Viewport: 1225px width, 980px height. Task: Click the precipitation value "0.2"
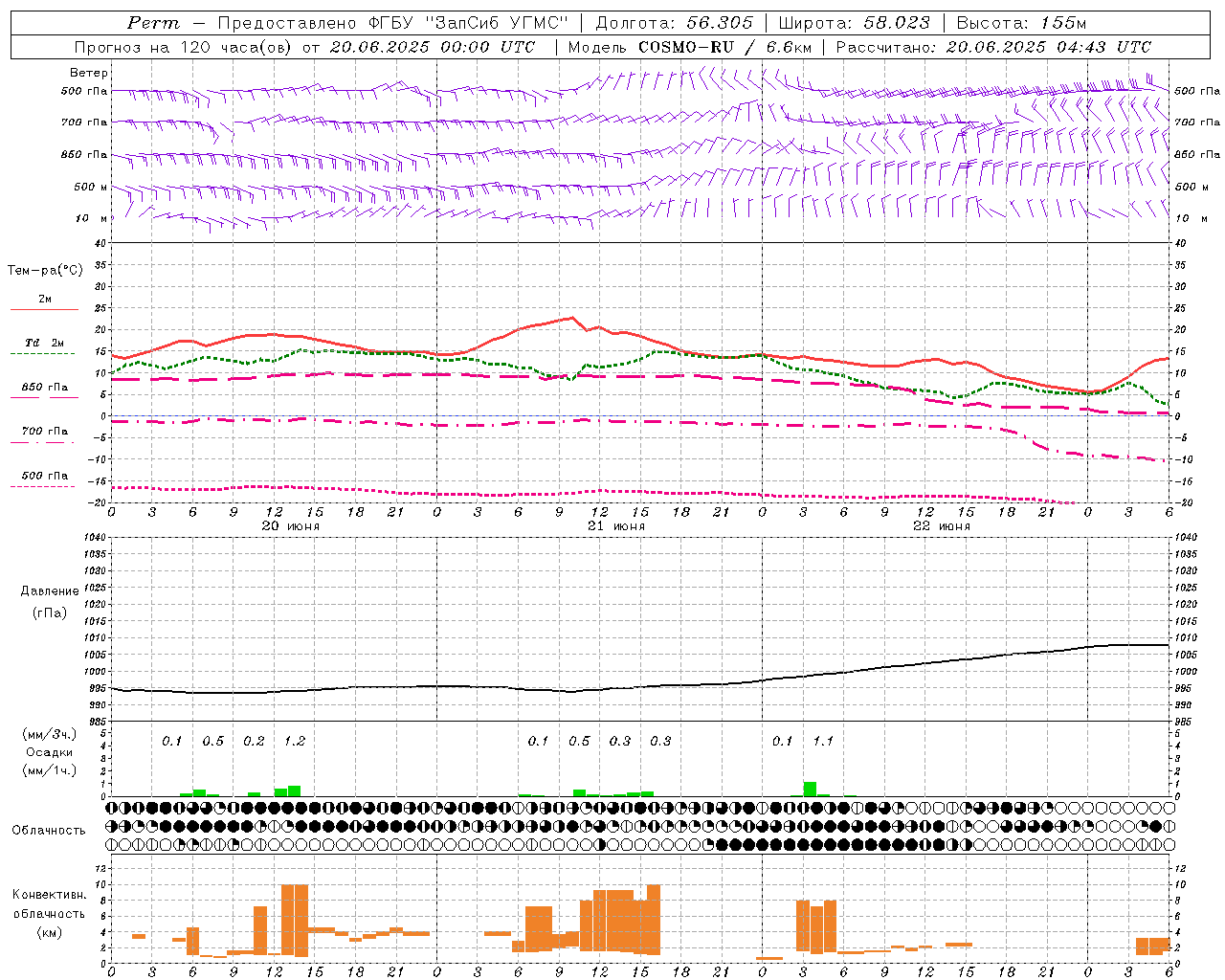254,741
